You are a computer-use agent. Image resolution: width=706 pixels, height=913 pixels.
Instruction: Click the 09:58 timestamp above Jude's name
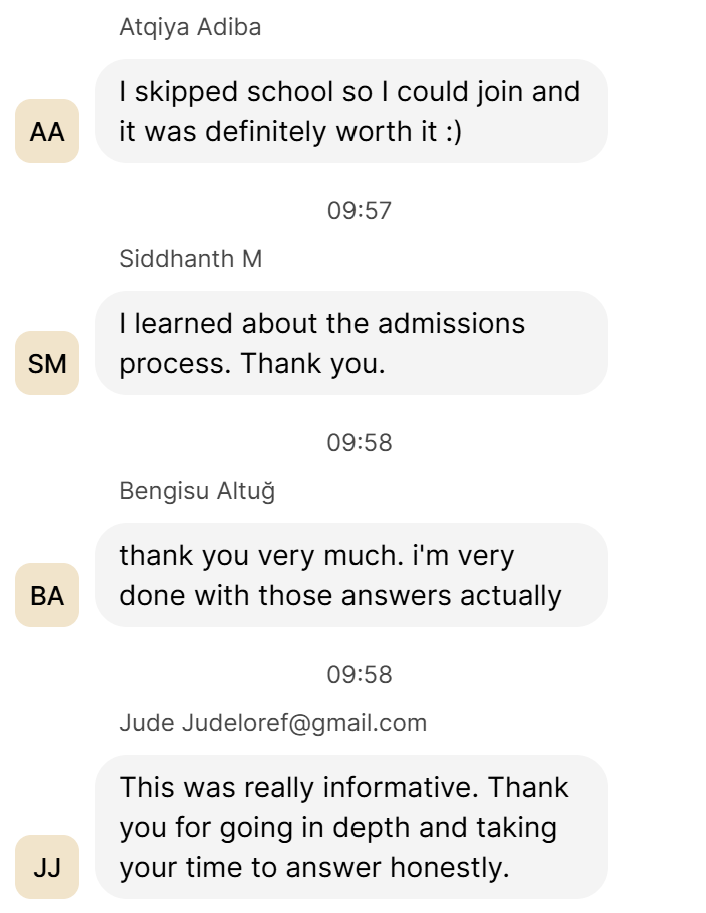click(359, 675)
